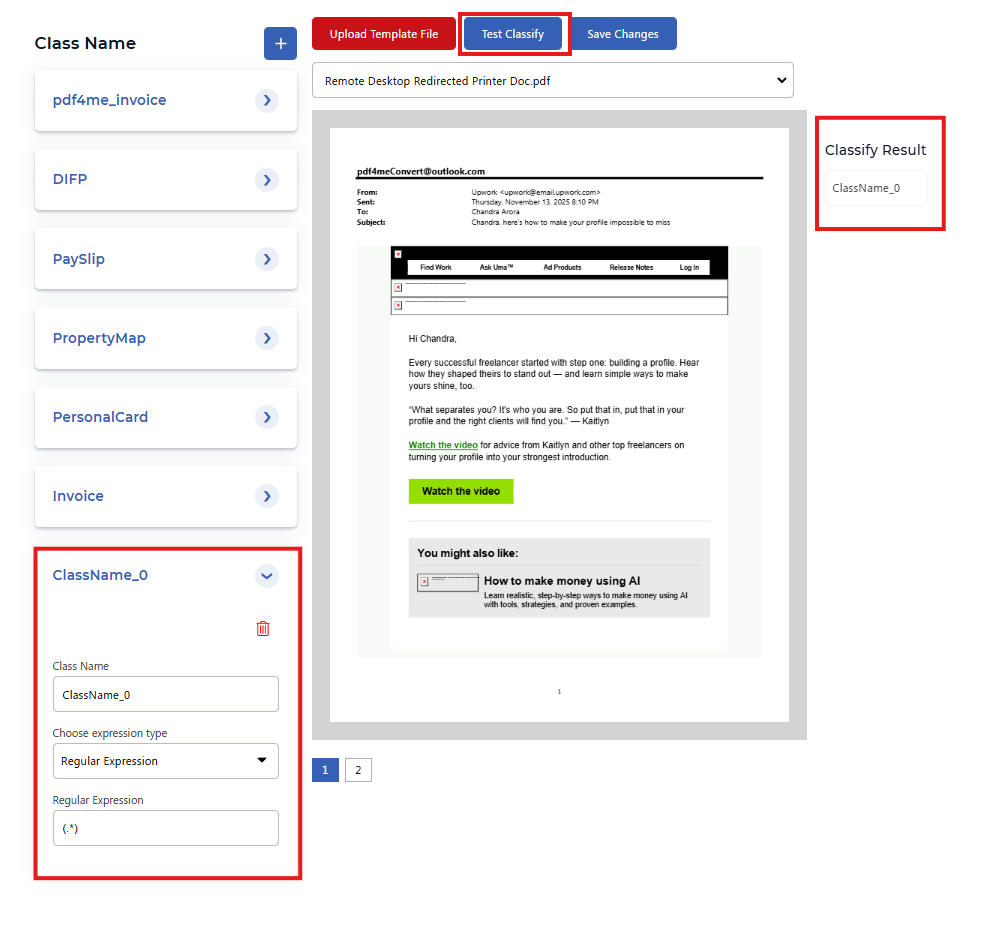Image resolution: width=1007 pixels, height=935 pixels.
Task: Select page 1 of the document
Action: pos(324,769)
